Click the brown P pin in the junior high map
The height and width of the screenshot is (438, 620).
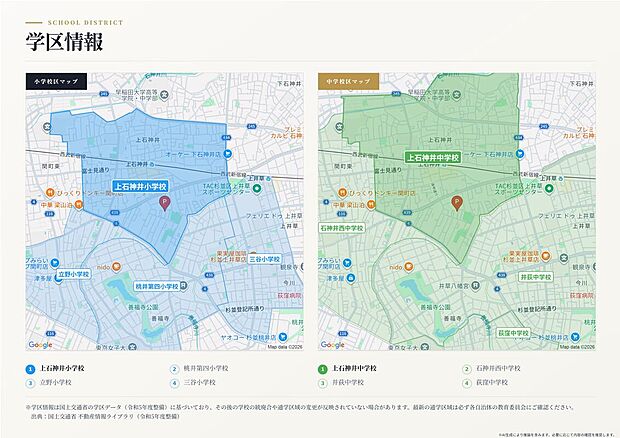click(x=457, y=203)
